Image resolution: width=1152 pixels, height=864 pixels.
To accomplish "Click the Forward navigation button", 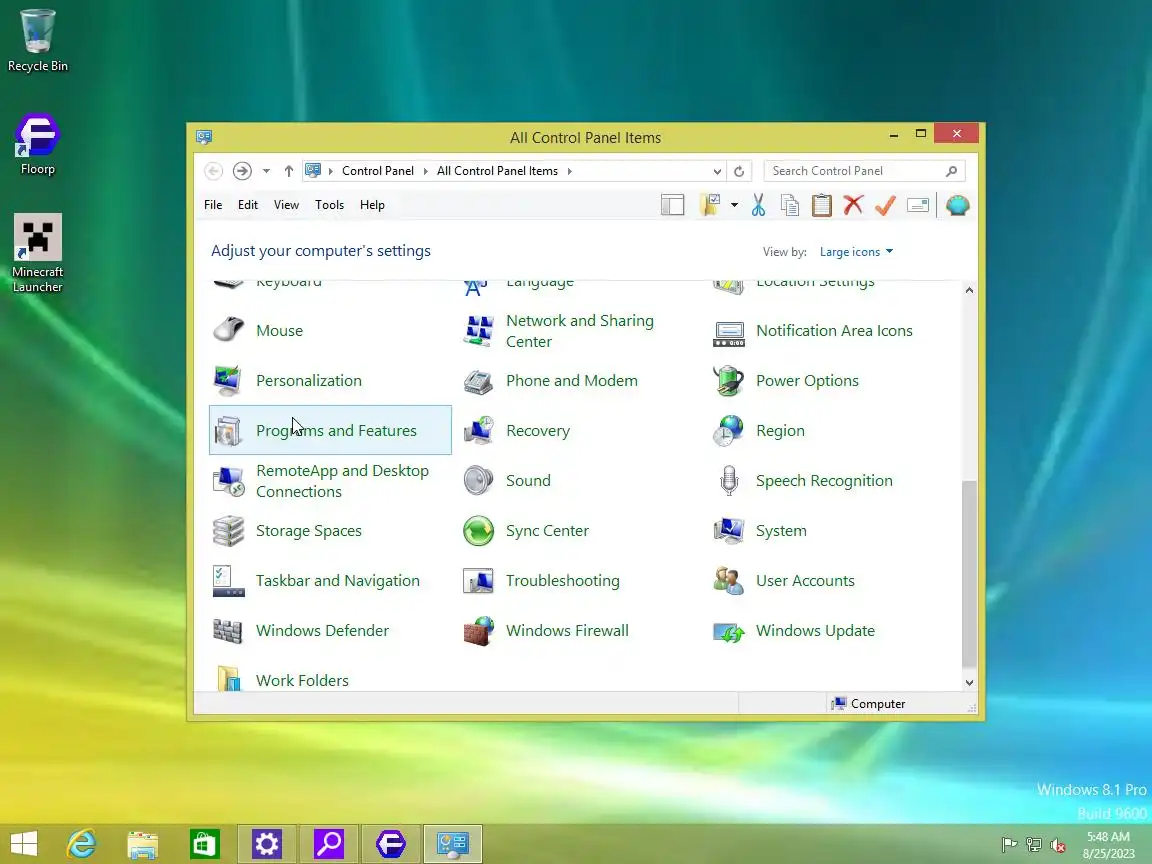I will point(242,171).
